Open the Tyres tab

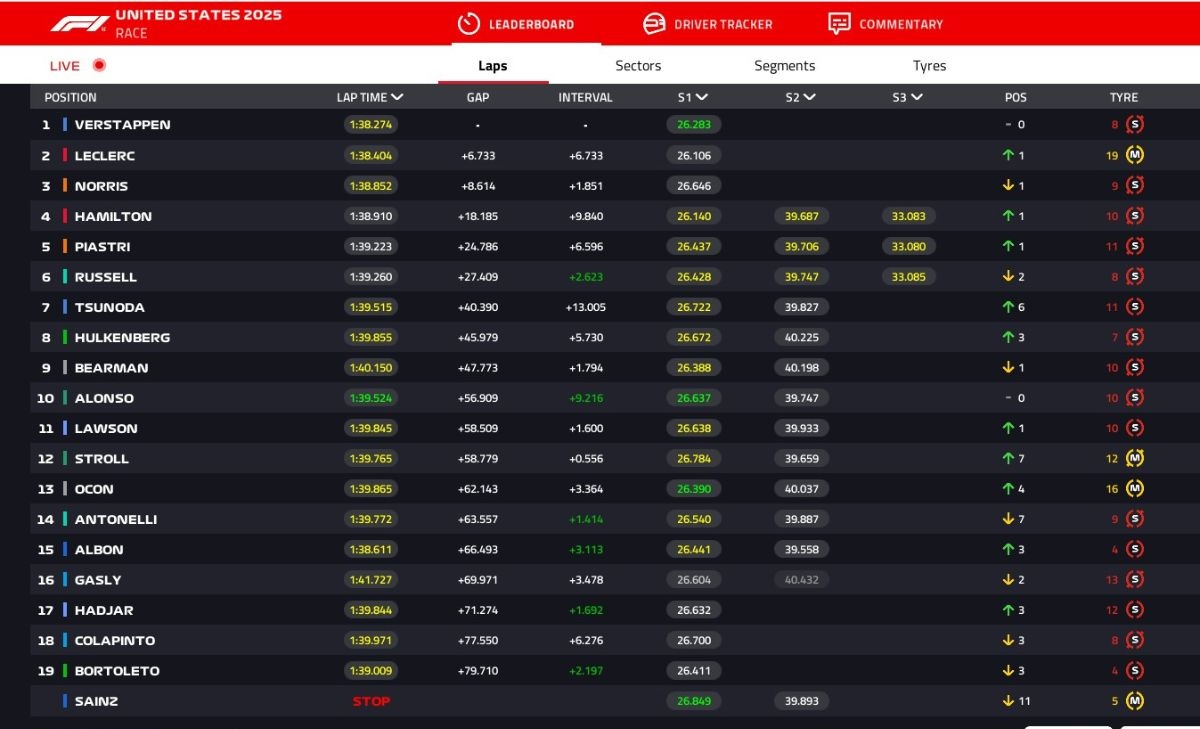tap(929, 66)
